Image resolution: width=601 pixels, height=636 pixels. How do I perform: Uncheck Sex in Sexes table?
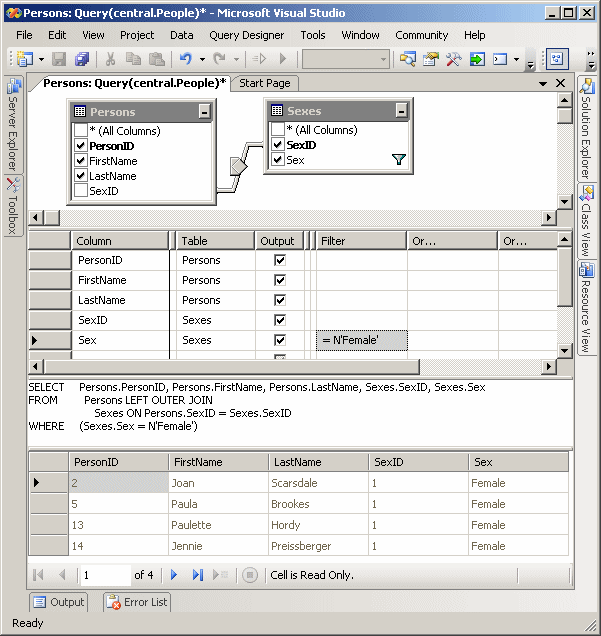(278, 160)
